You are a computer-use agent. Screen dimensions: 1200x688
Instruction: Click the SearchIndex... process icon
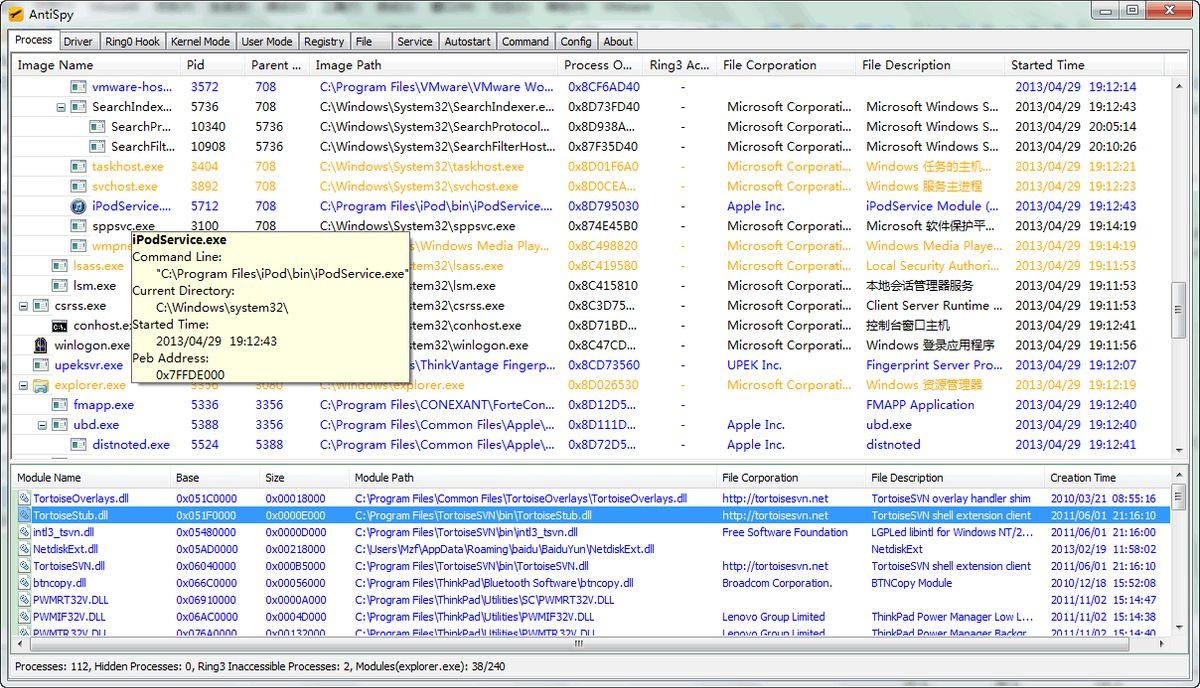click(x=79, y=107)
